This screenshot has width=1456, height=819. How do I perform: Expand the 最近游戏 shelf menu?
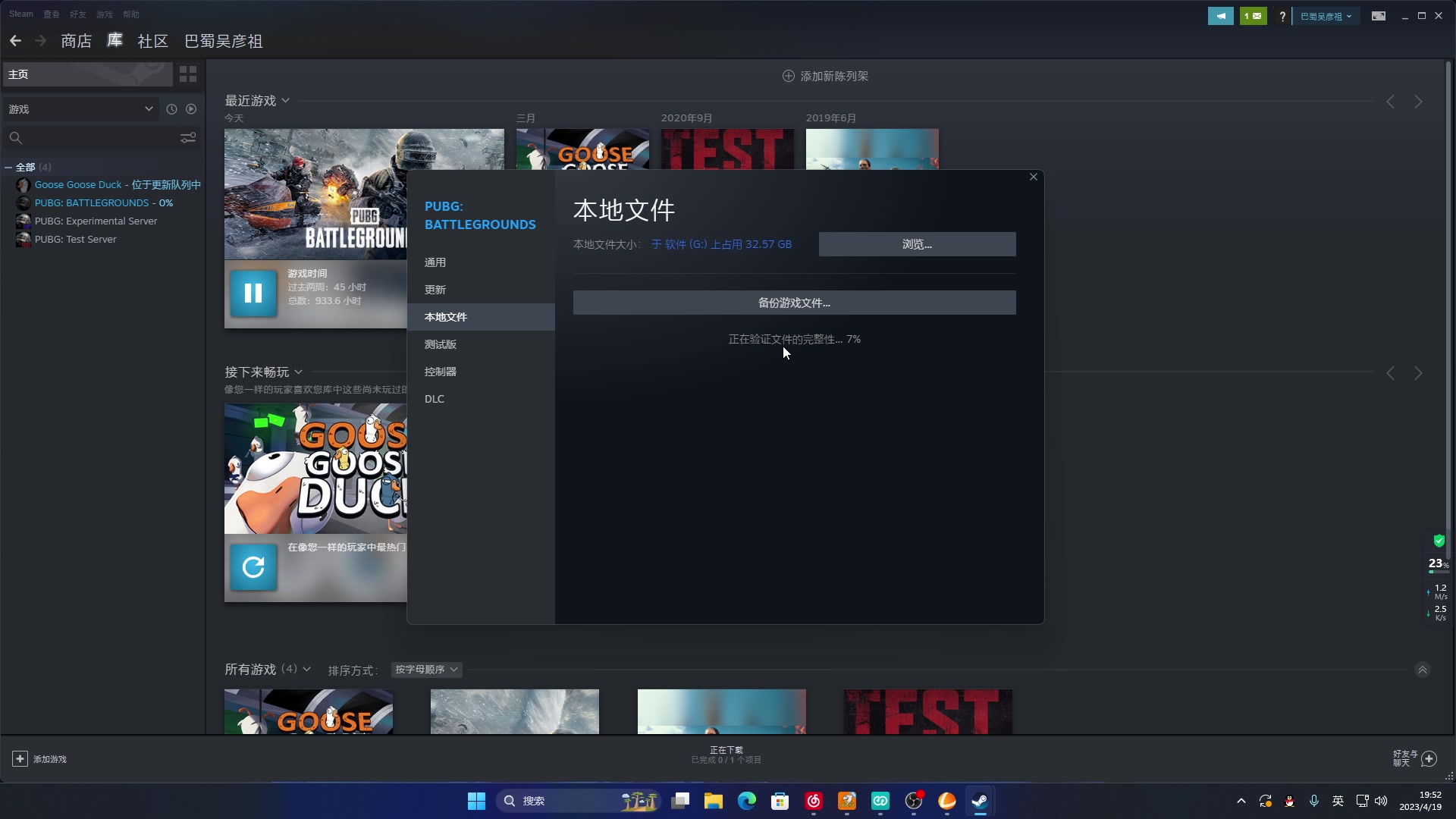click(x=285, y=101)
